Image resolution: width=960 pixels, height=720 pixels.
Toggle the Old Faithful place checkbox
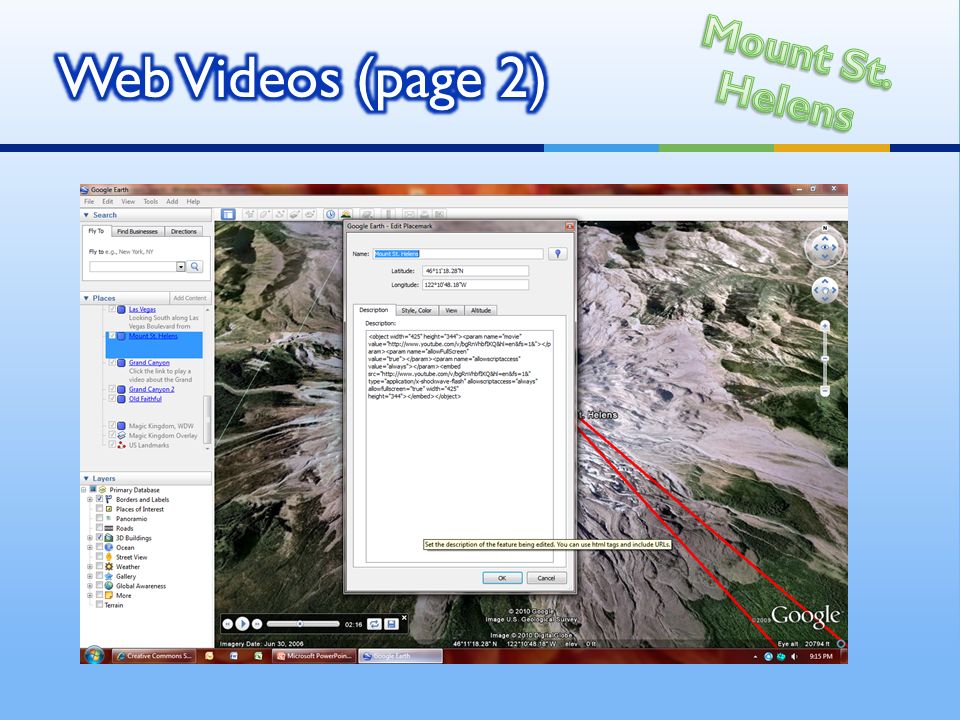pos(112,399)
